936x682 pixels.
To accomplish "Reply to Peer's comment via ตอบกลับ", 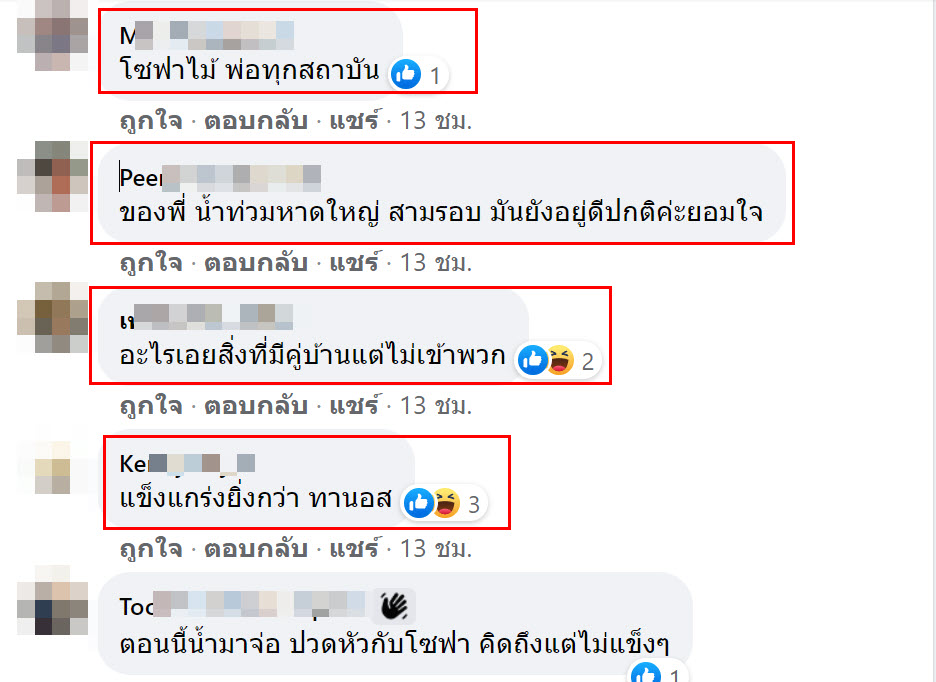I will tap(256, 263).
